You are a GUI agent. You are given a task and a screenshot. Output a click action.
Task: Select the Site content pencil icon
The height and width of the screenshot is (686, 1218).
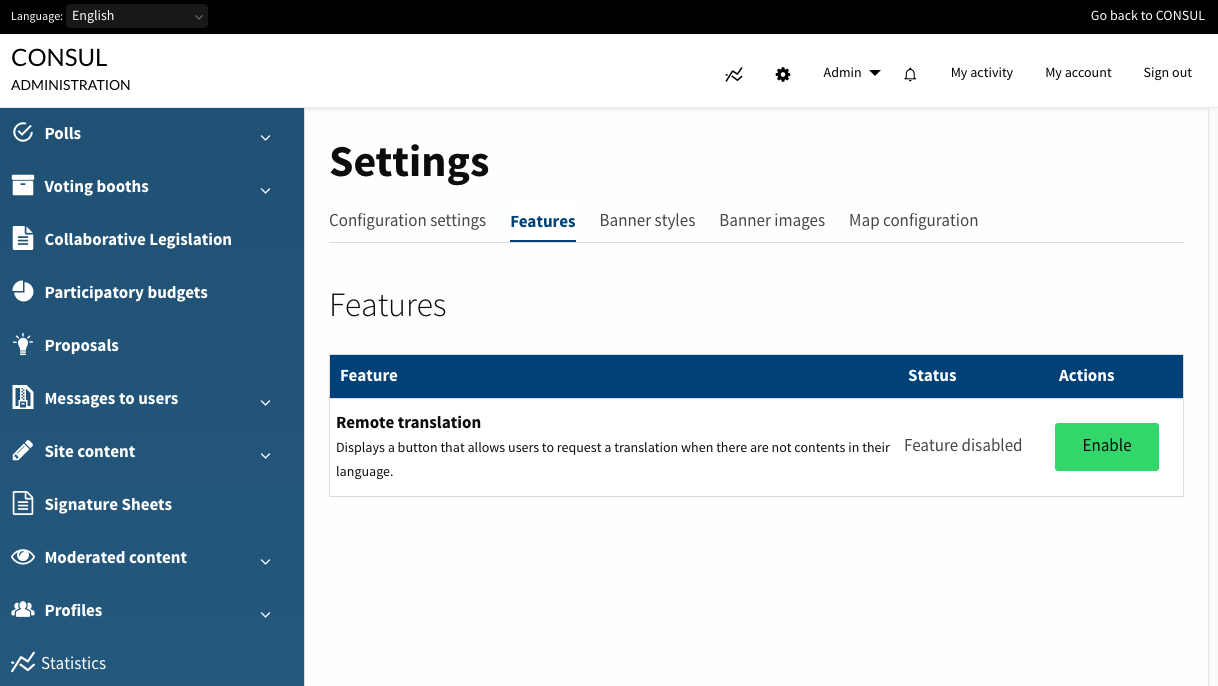pyautogui.click(x=21, y=448)
